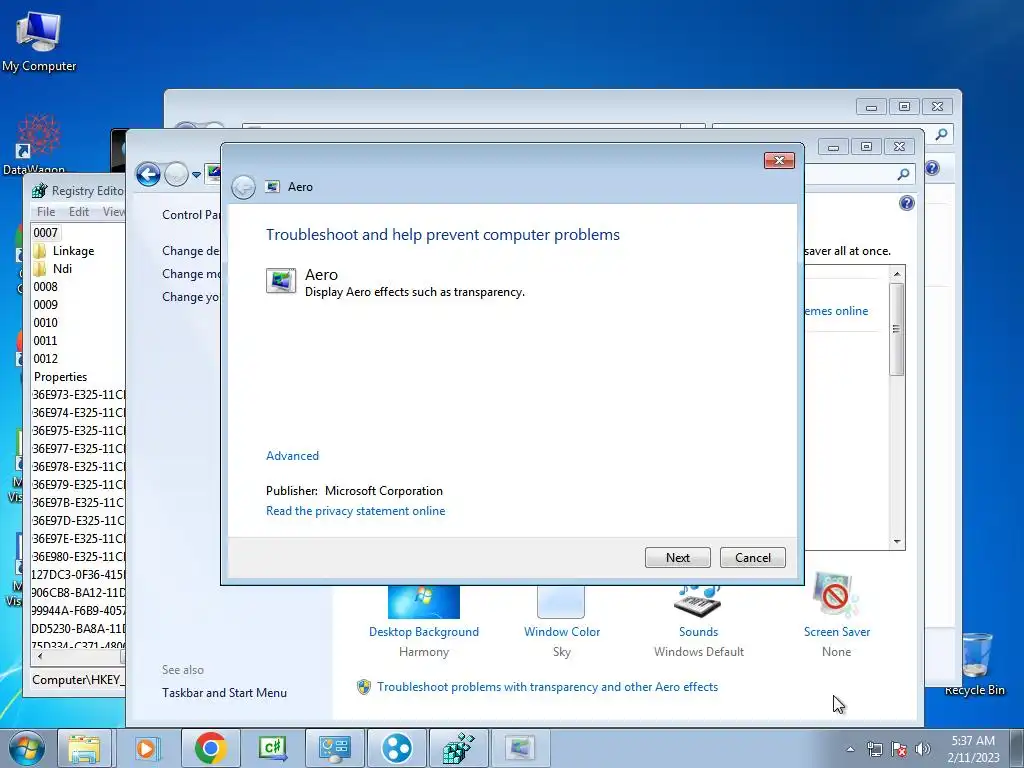
Task: Click the Sounds link text
Action: pyautogui.click(x=698, y=632)
